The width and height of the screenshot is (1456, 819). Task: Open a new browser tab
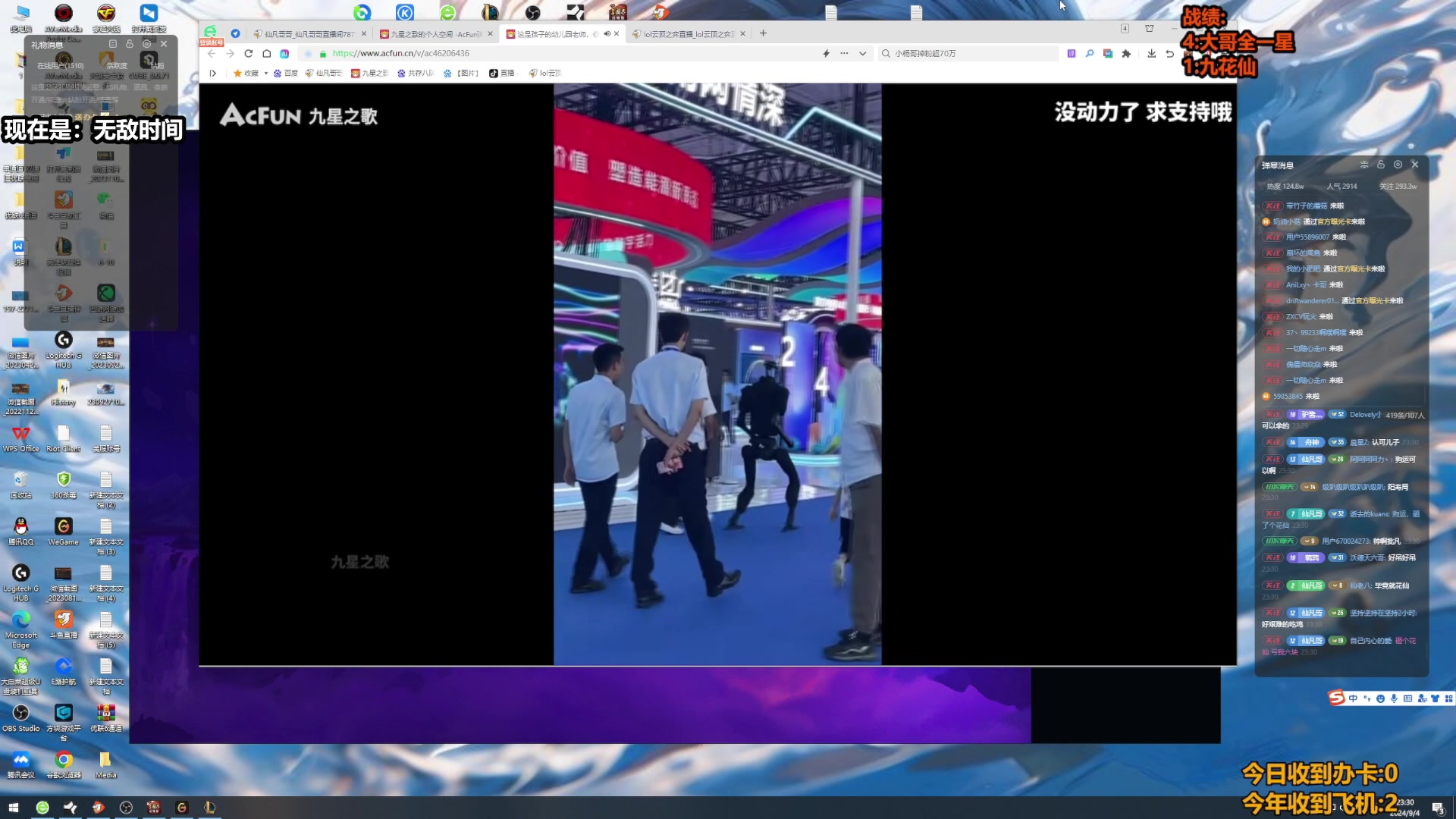(763, 33)
